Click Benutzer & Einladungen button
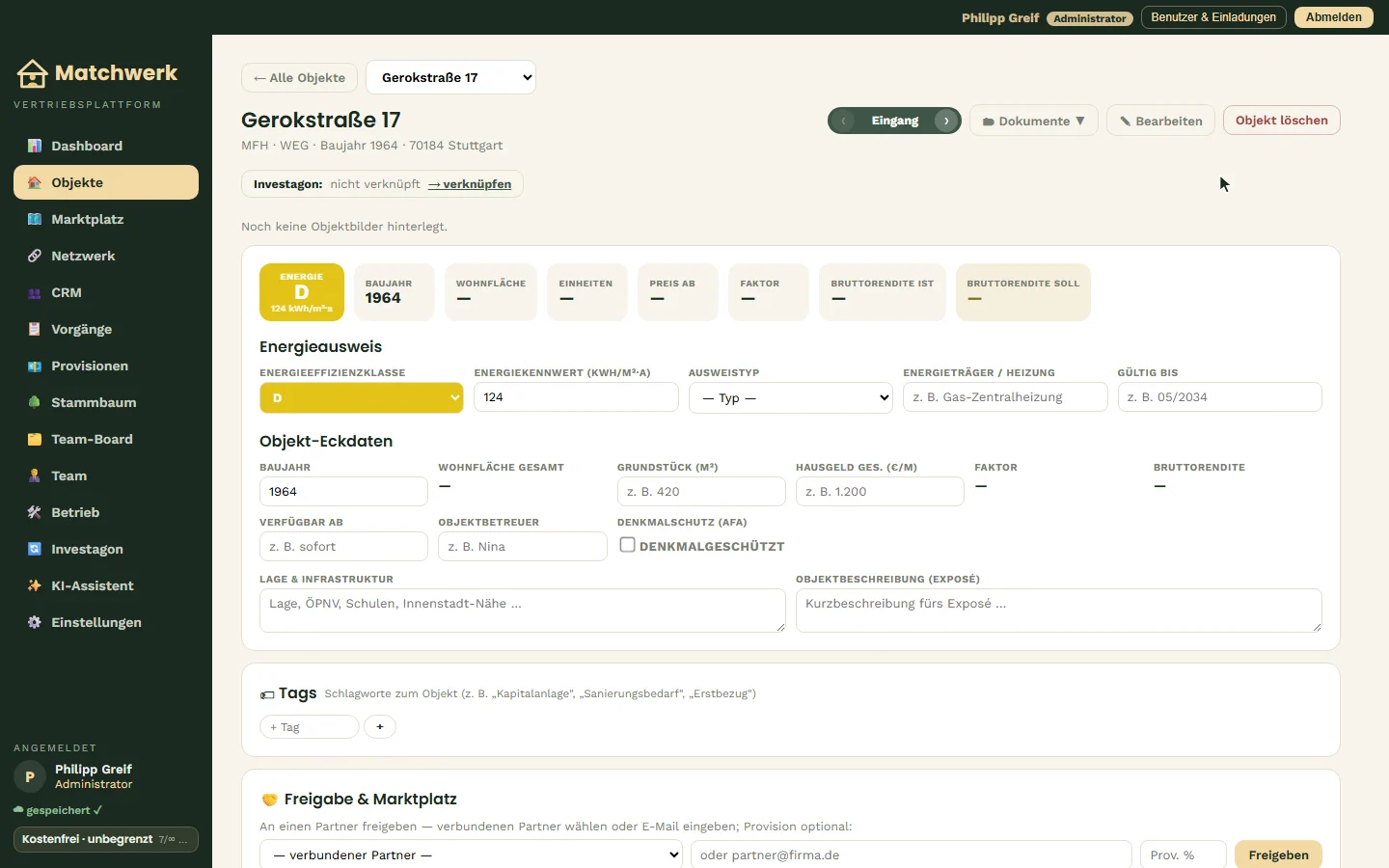The width and height of the screenshot is (1389, 868). pyautogui.click(x=1213, y=17)
